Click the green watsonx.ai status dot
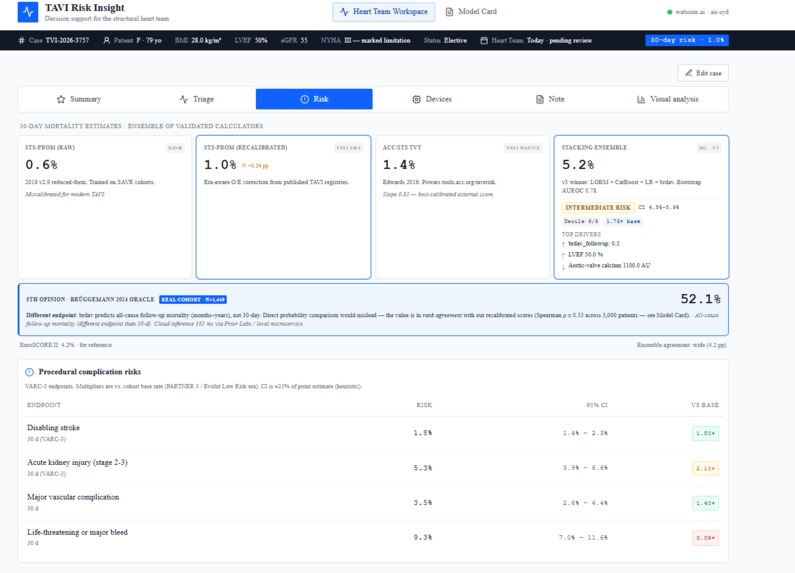 pos(669,12)
